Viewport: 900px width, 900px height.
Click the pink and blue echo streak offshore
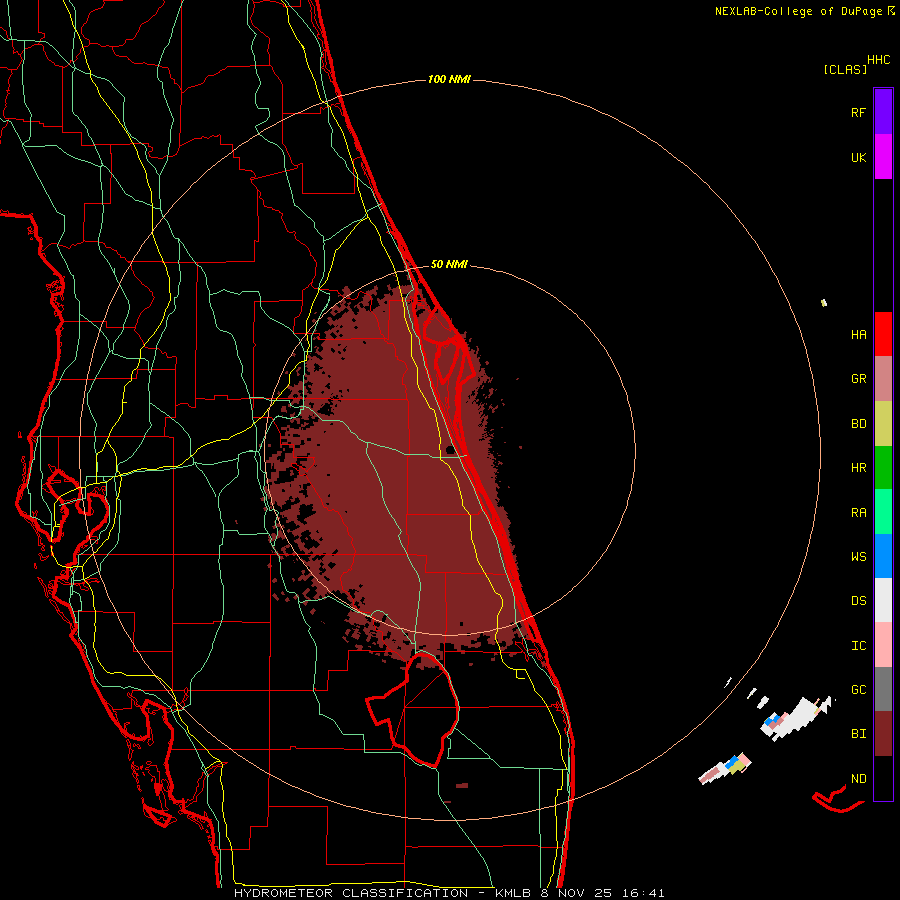click(724, 768)
